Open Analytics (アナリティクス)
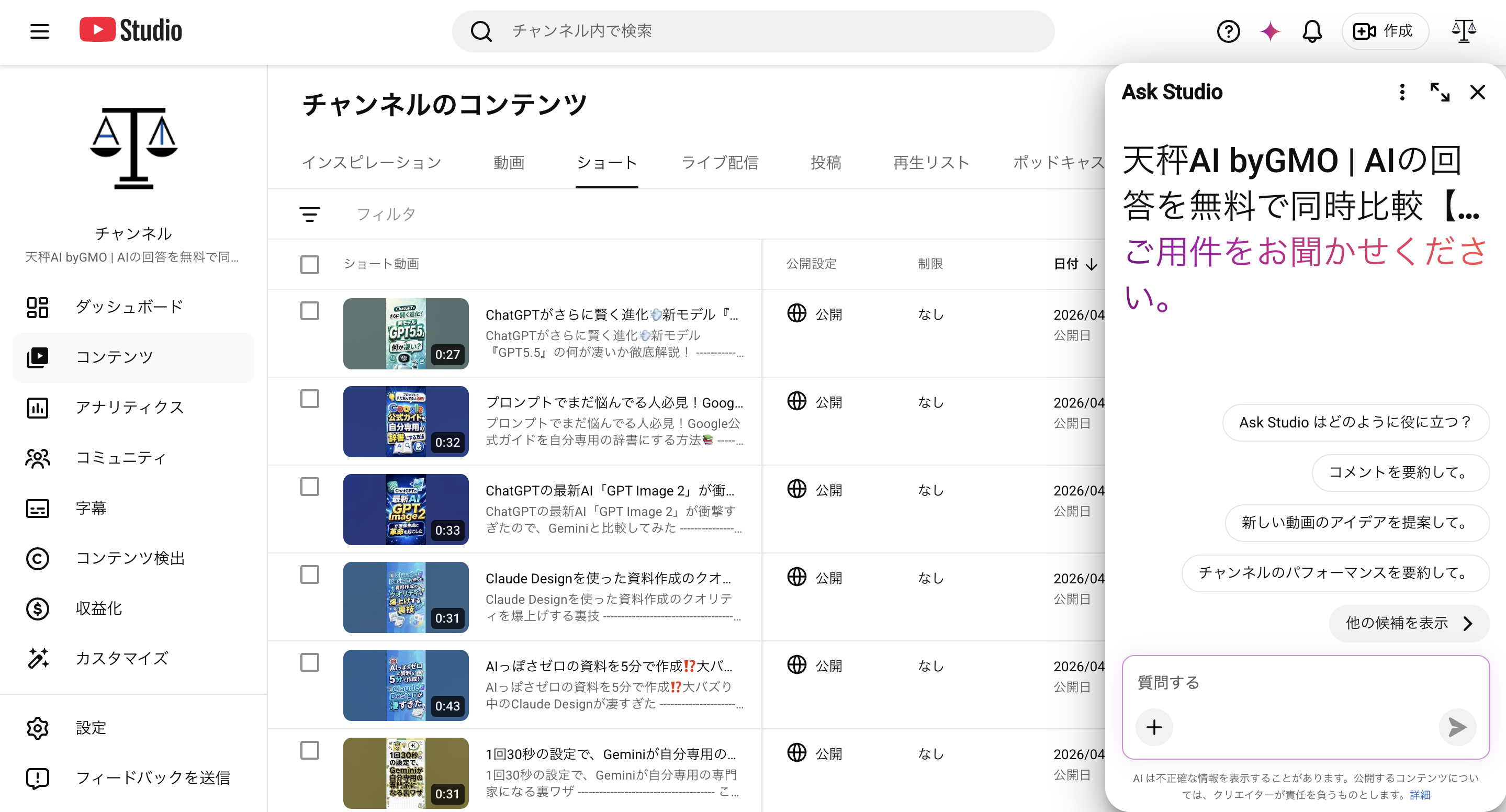 tap(133, 408)
